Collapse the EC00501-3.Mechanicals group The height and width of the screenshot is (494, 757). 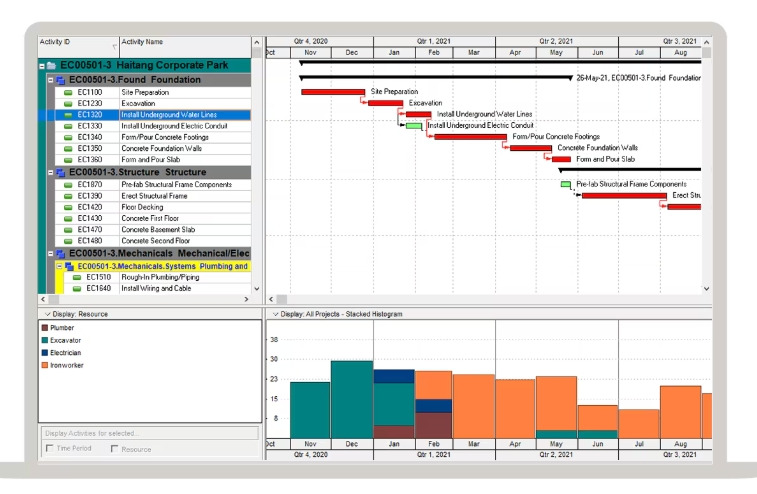point(50,254)
